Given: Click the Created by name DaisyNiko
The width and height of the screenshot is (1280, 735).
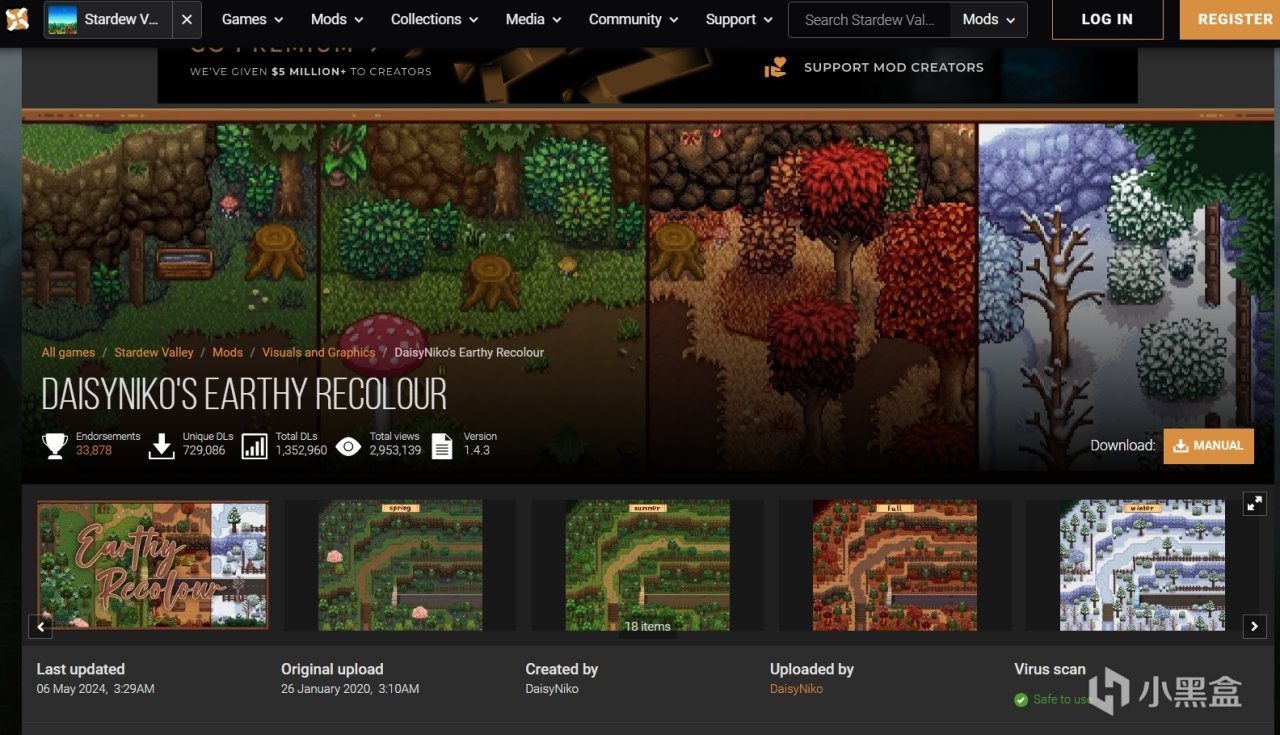Looking at the screenshot, I should (552, 689).
